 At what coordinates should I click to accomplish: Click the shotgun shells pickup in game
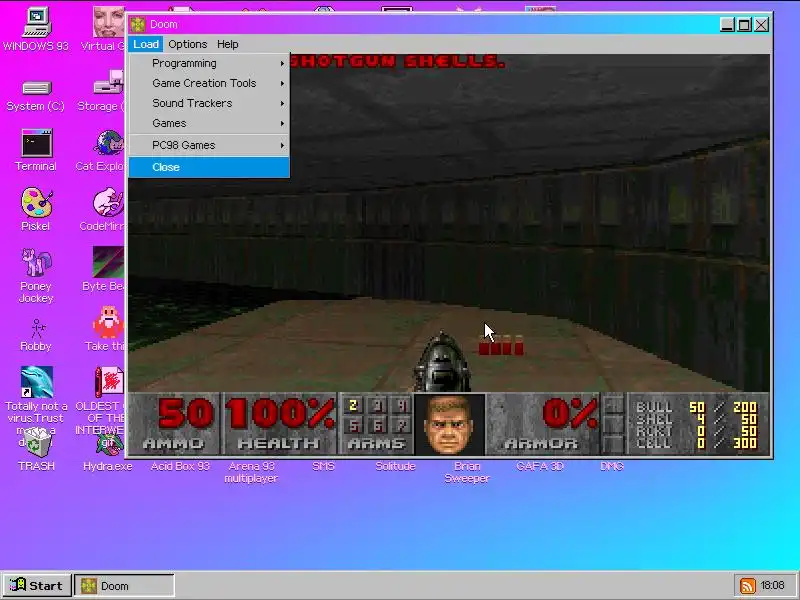click(x=501, y=345)
